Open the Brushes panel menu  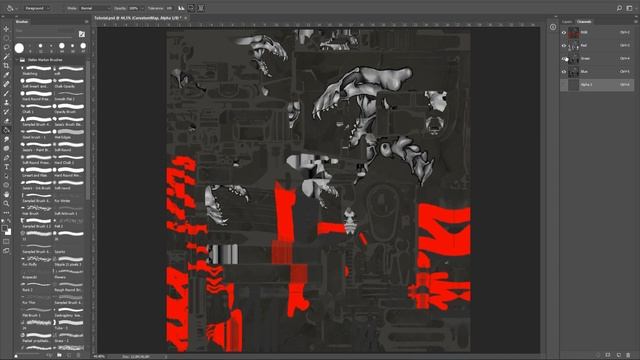pyautogui.click(x=86, y=22)
